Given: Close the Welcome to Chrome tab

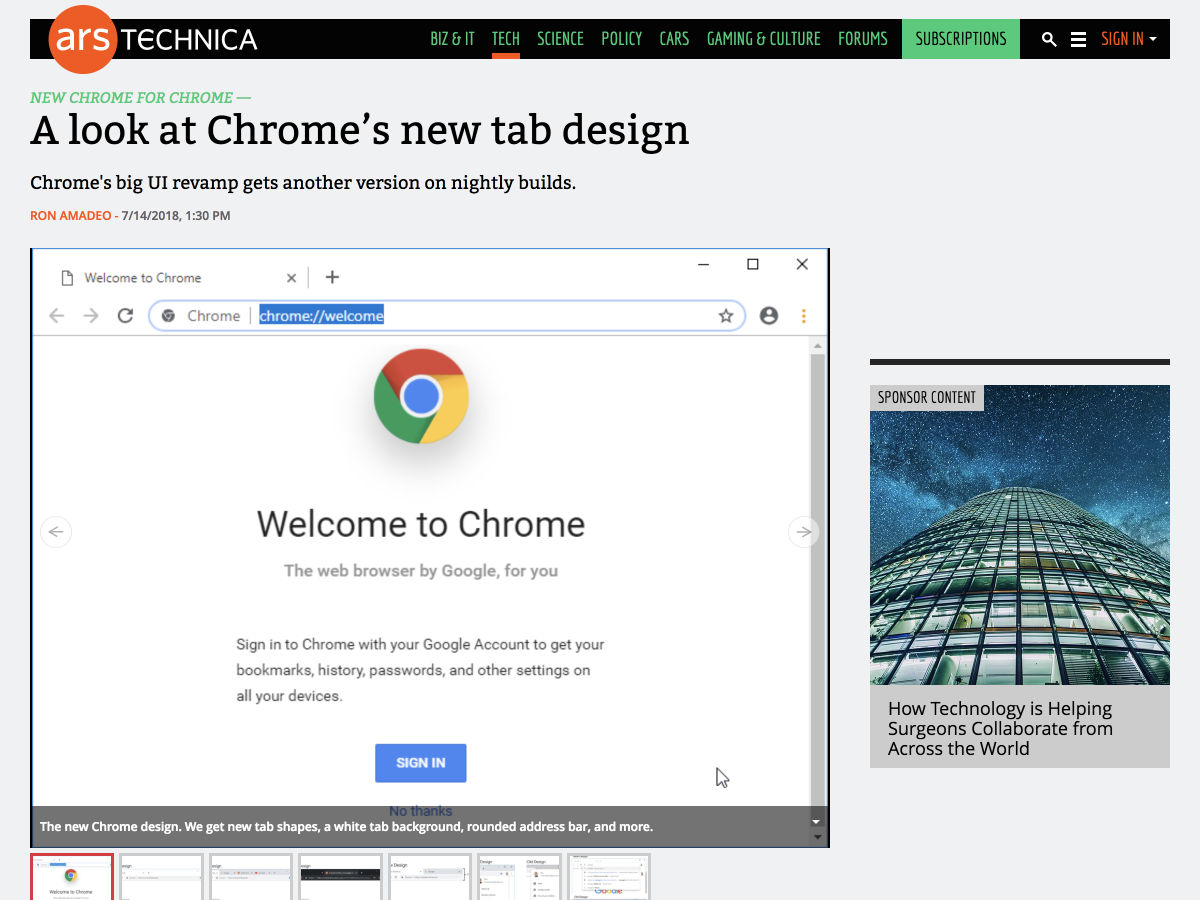Looking at the screenshot, I should [x=291, y=278].
